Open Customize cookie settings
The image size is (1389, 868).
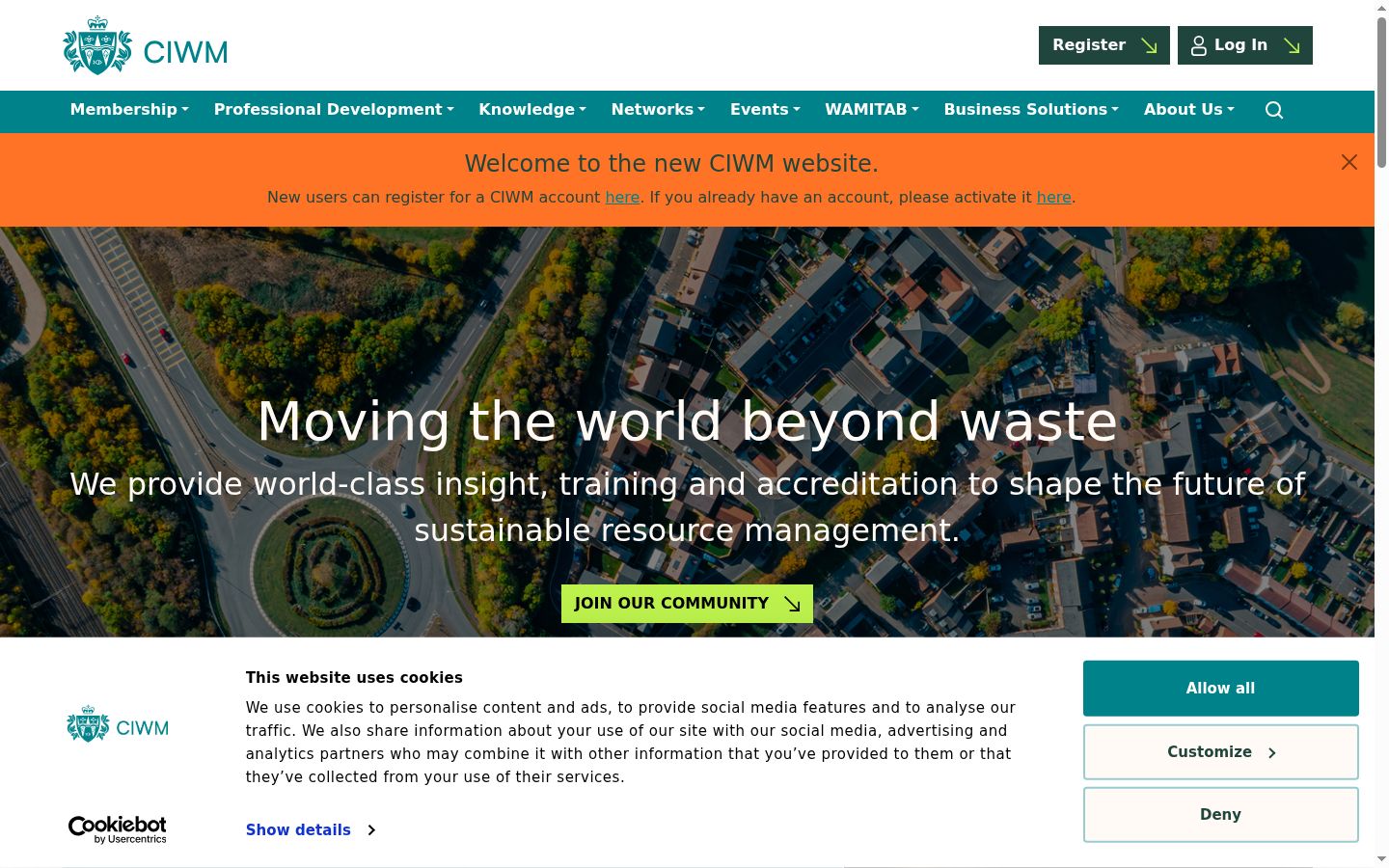tap(1221, 752)
